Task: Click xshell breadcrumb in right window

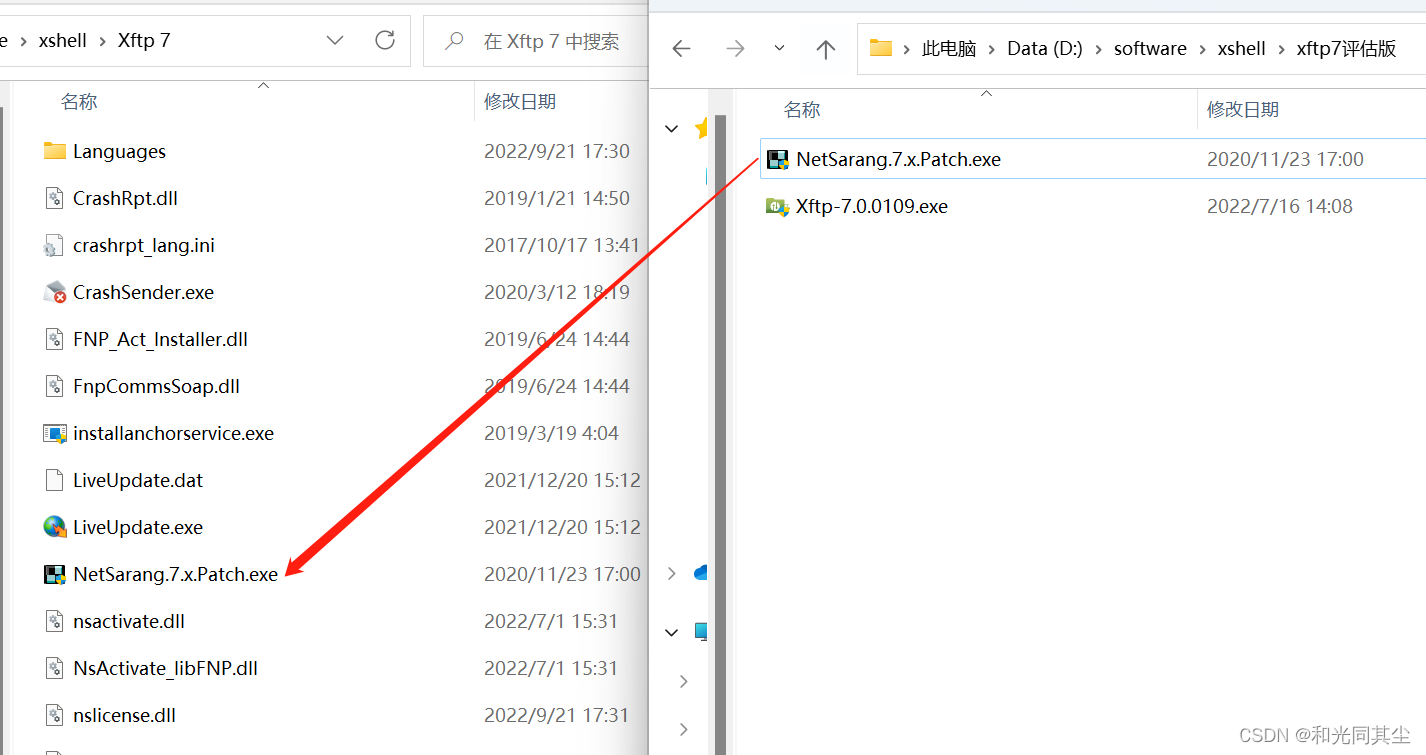Action: pyautogui.click(x=1242, y=48)
